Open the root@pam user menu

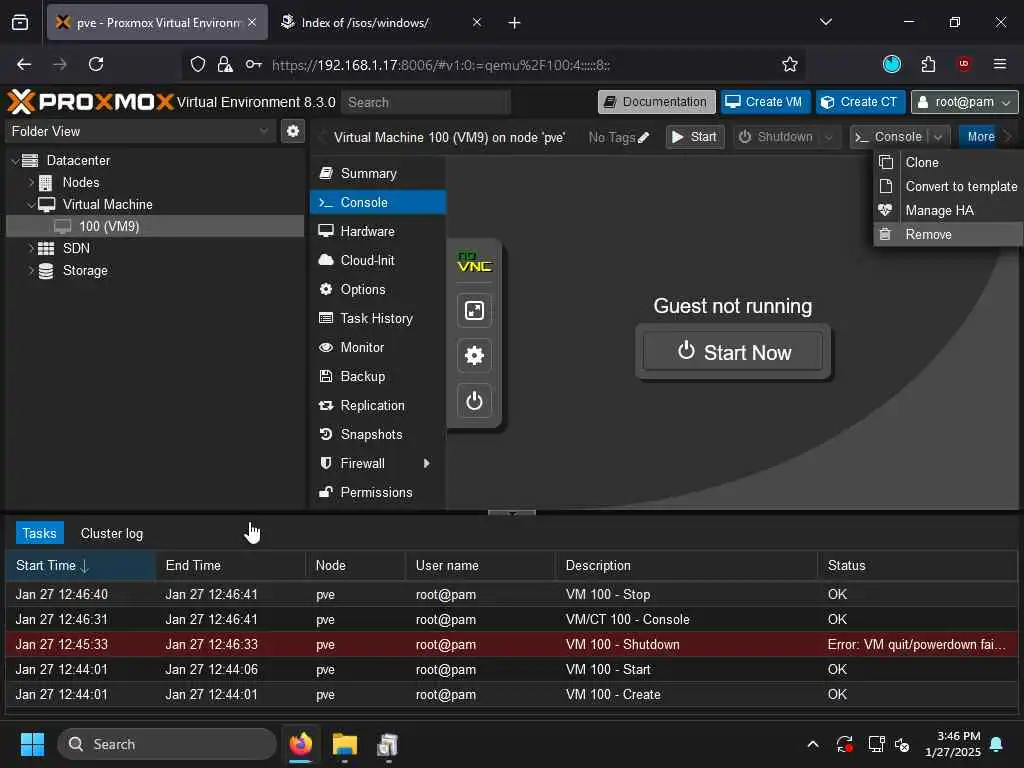click(964, 102)
